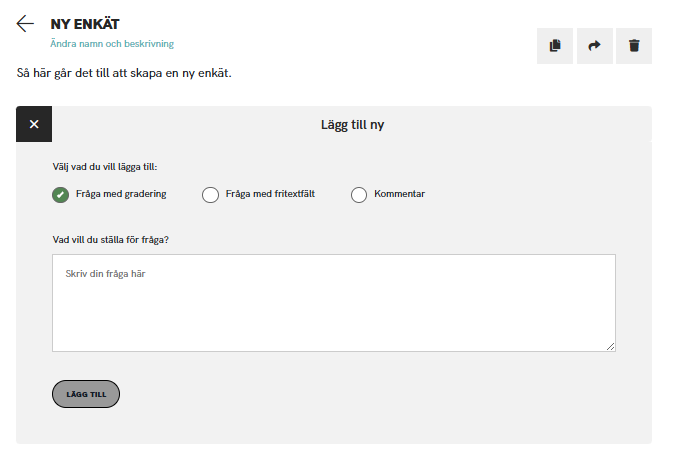
Task: Go back using the left arrow
Action: click(x=25, y=24)
